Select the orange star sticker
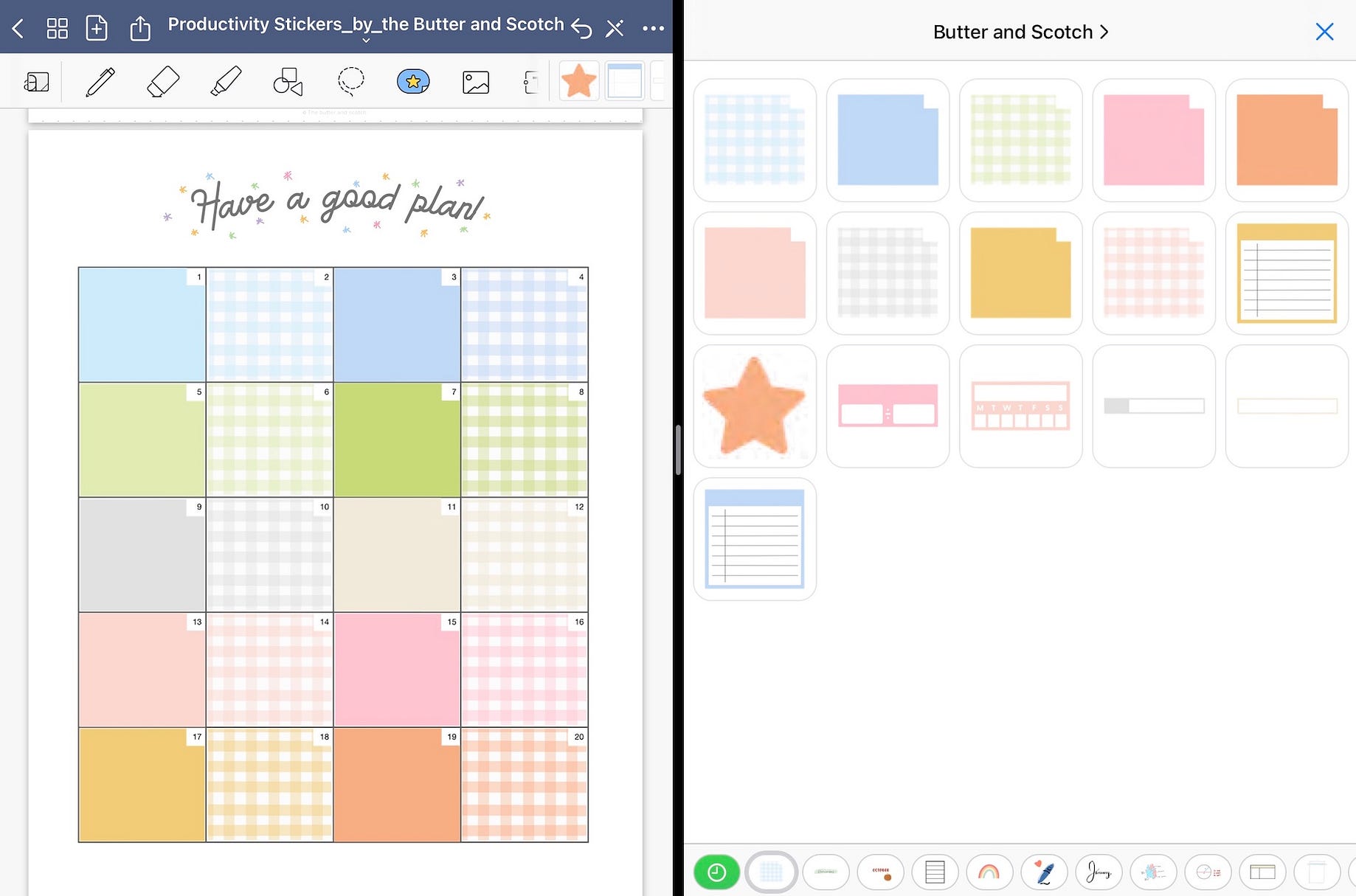1356x896 pixels. point(754,405)
